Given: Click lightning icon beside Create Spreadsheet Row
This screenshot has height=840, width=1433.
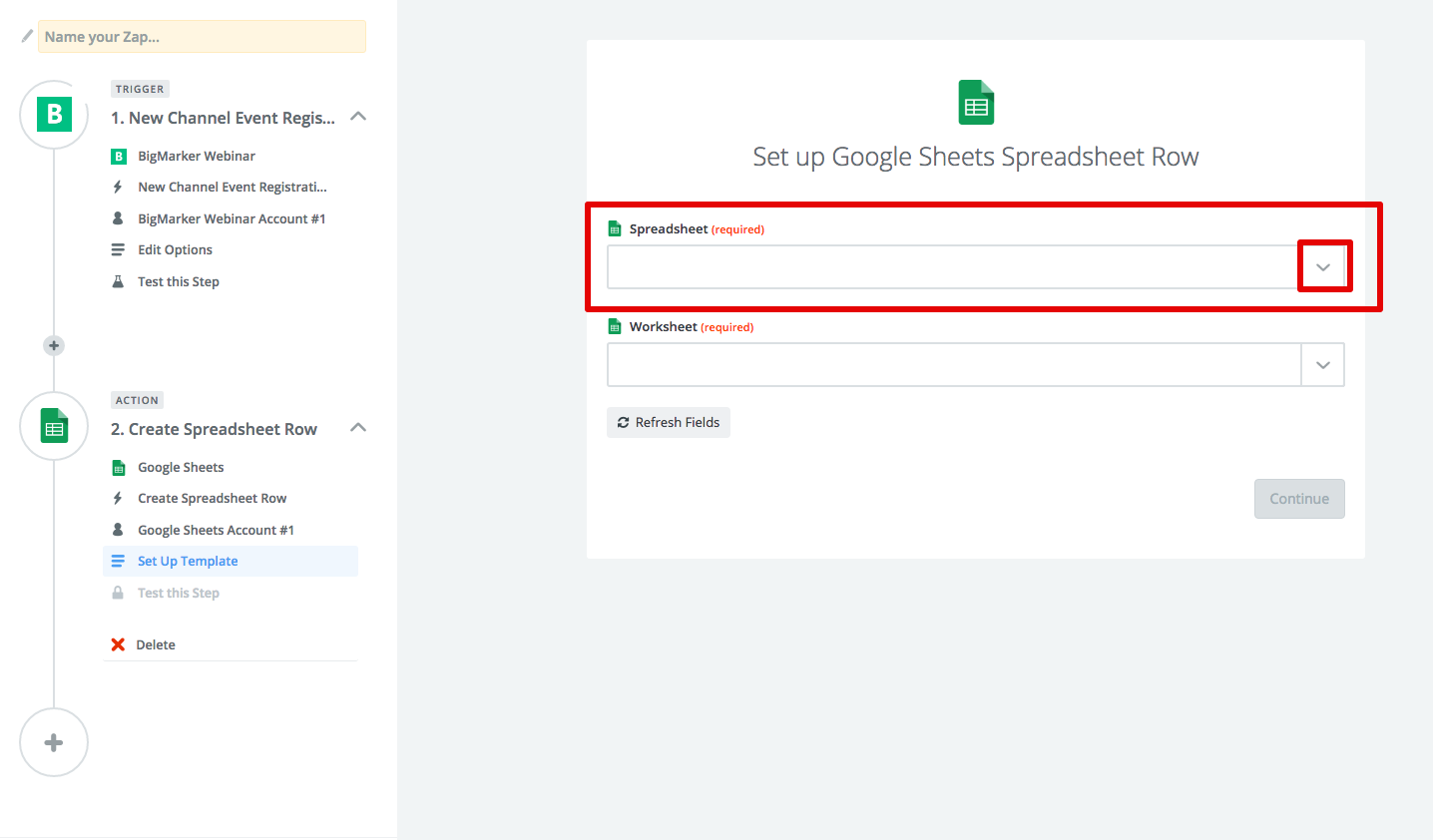Looking at the screenshot, I should [118, 498].
